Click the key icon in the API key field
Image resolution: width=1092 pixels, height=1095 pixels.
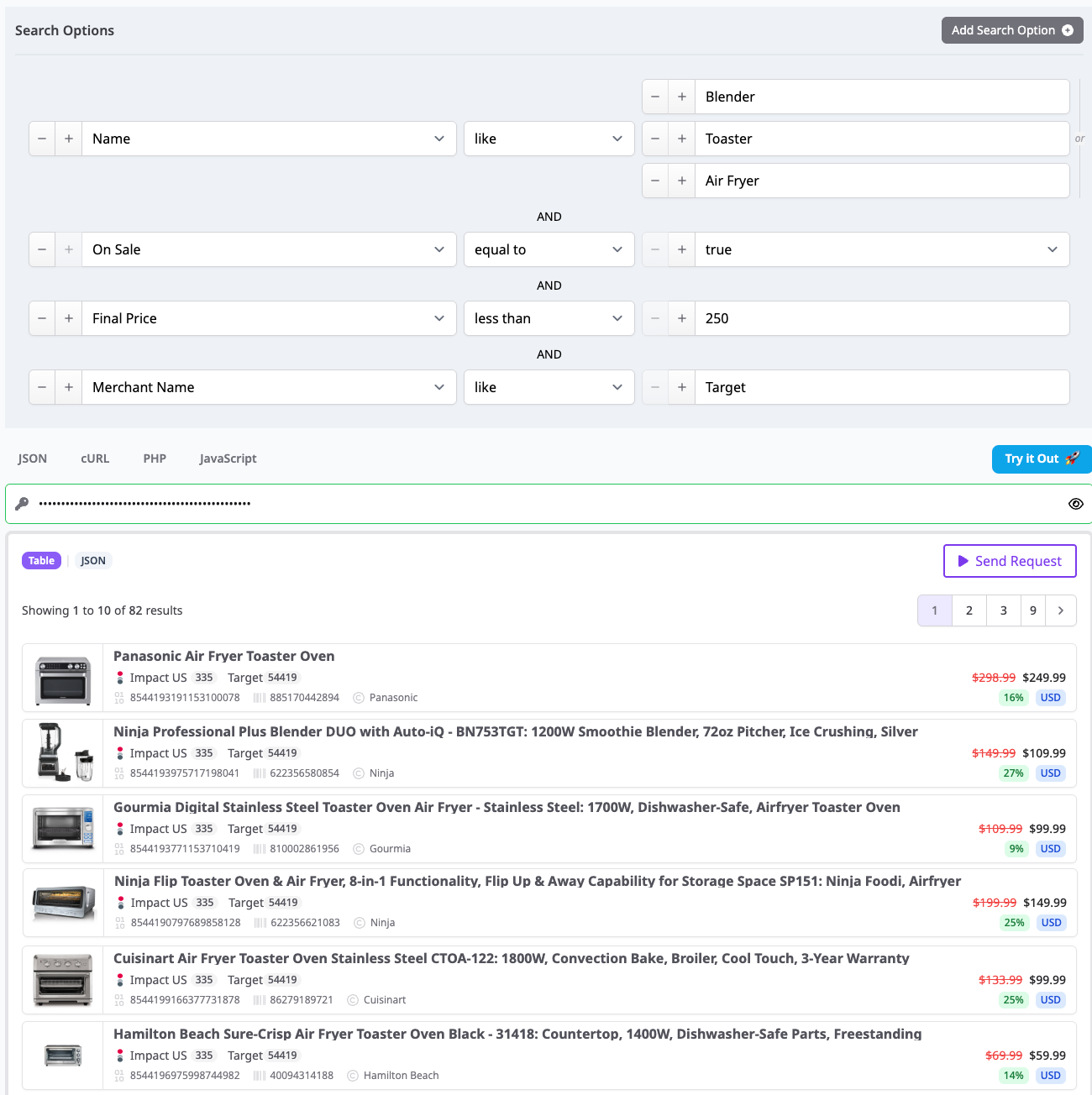(x=22, y=504)
